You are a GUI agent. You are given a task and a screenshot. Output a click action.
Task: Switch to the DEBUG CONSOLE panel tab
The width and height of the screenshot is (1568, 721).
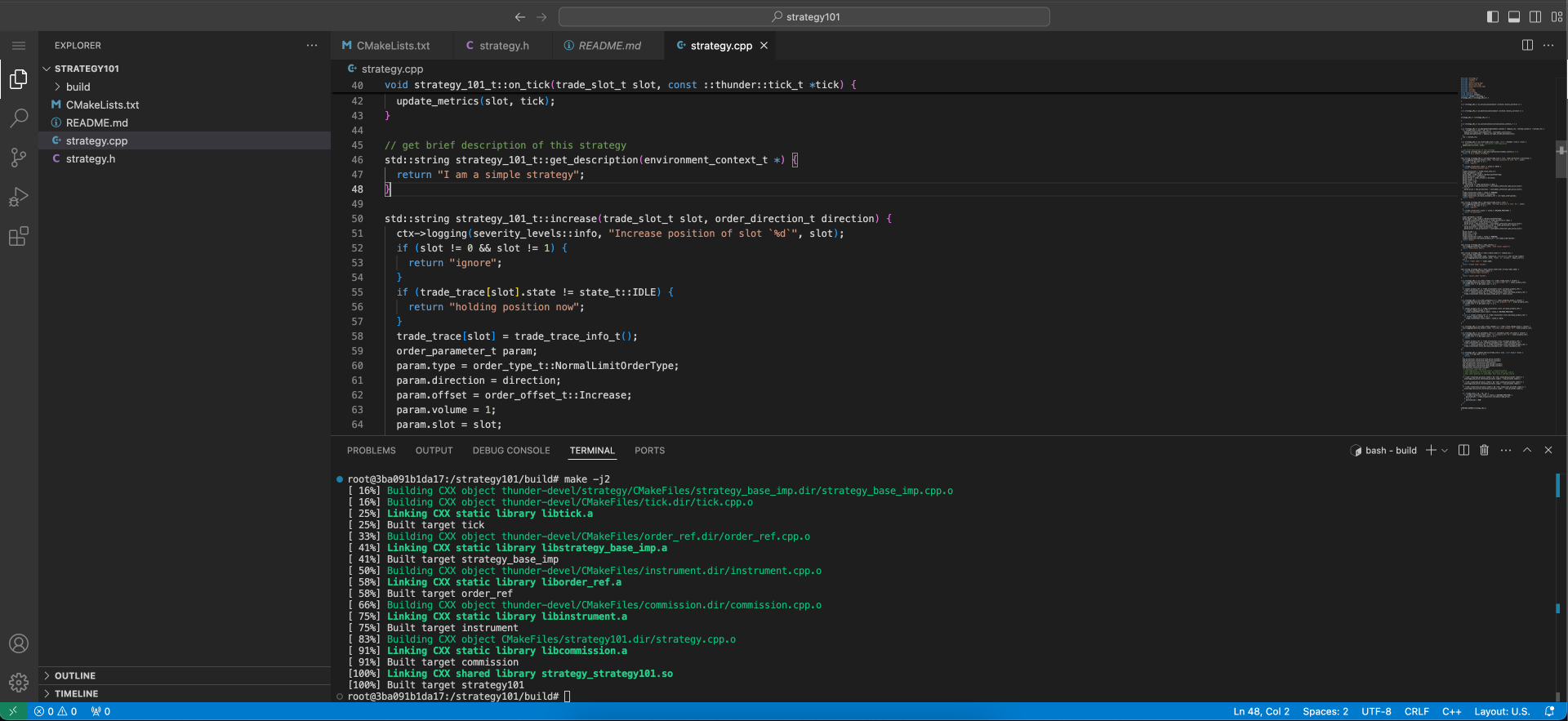point(511,450)
